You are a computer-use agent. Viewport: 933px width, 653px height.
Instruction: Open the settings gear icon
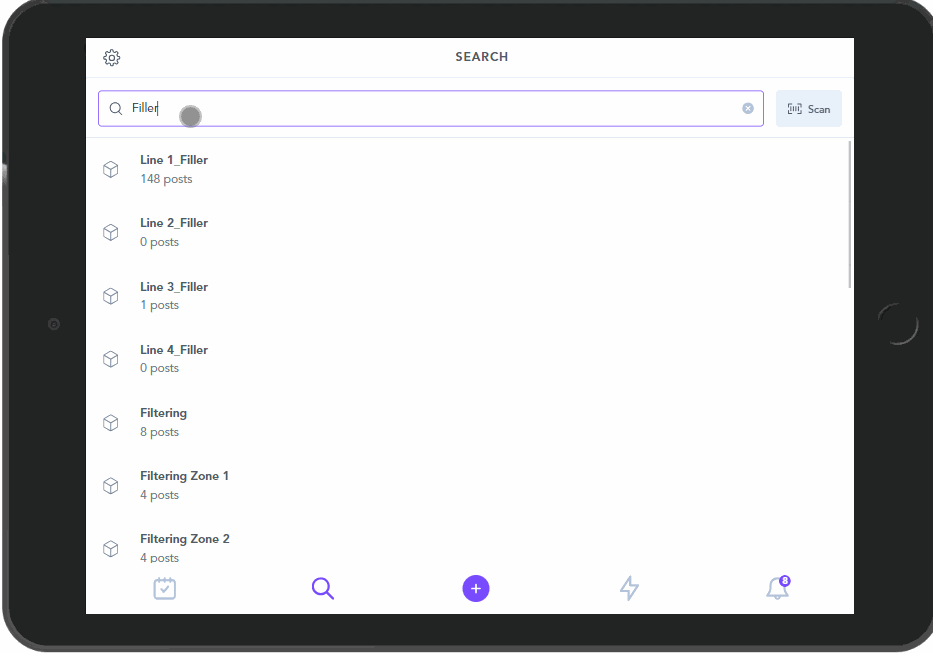tap(112, 58)
